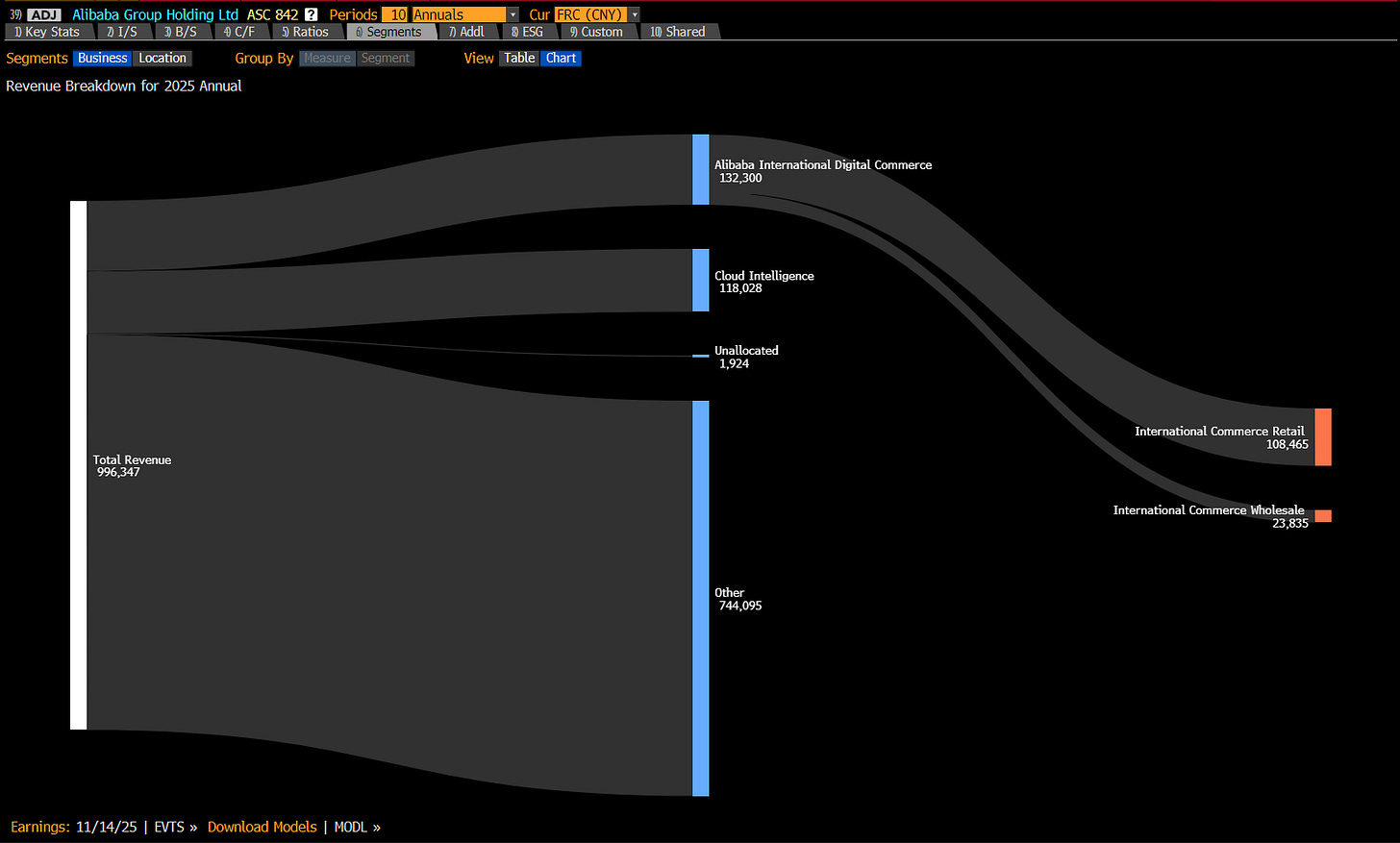Select the Segments tab

coord(389,32)
